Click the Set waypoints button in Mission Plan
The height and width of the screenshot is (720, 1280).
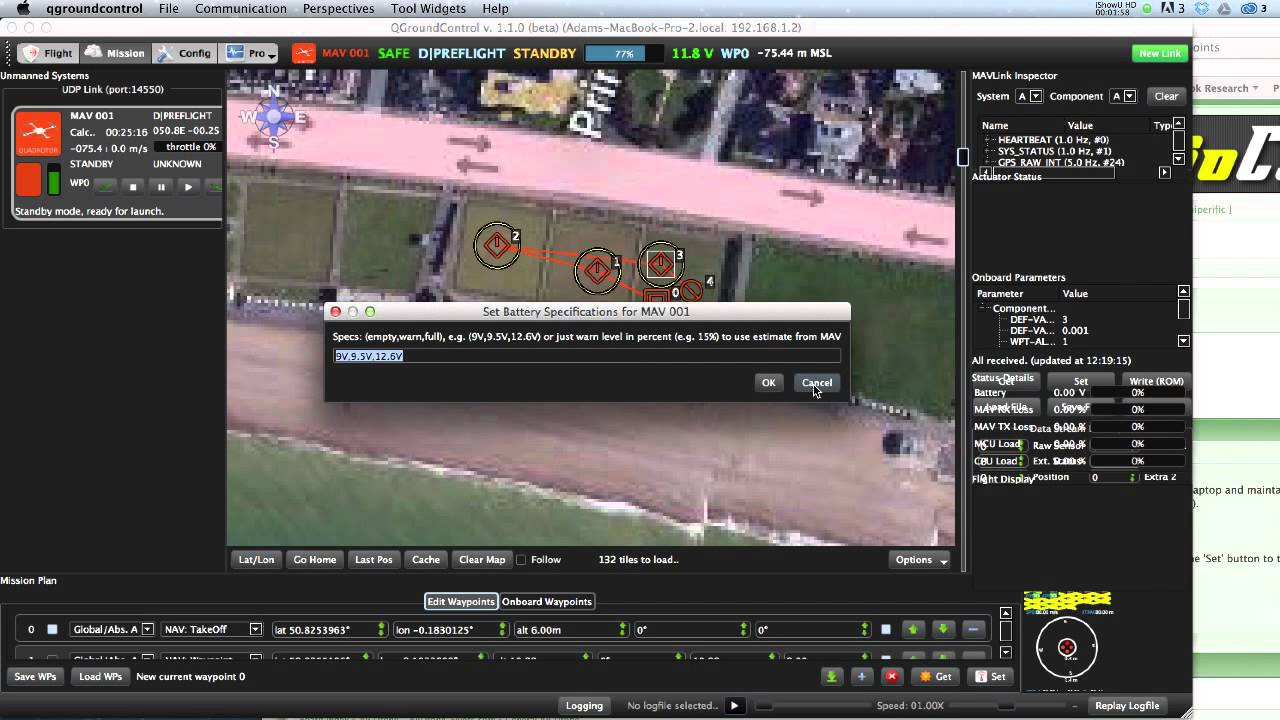990,677
